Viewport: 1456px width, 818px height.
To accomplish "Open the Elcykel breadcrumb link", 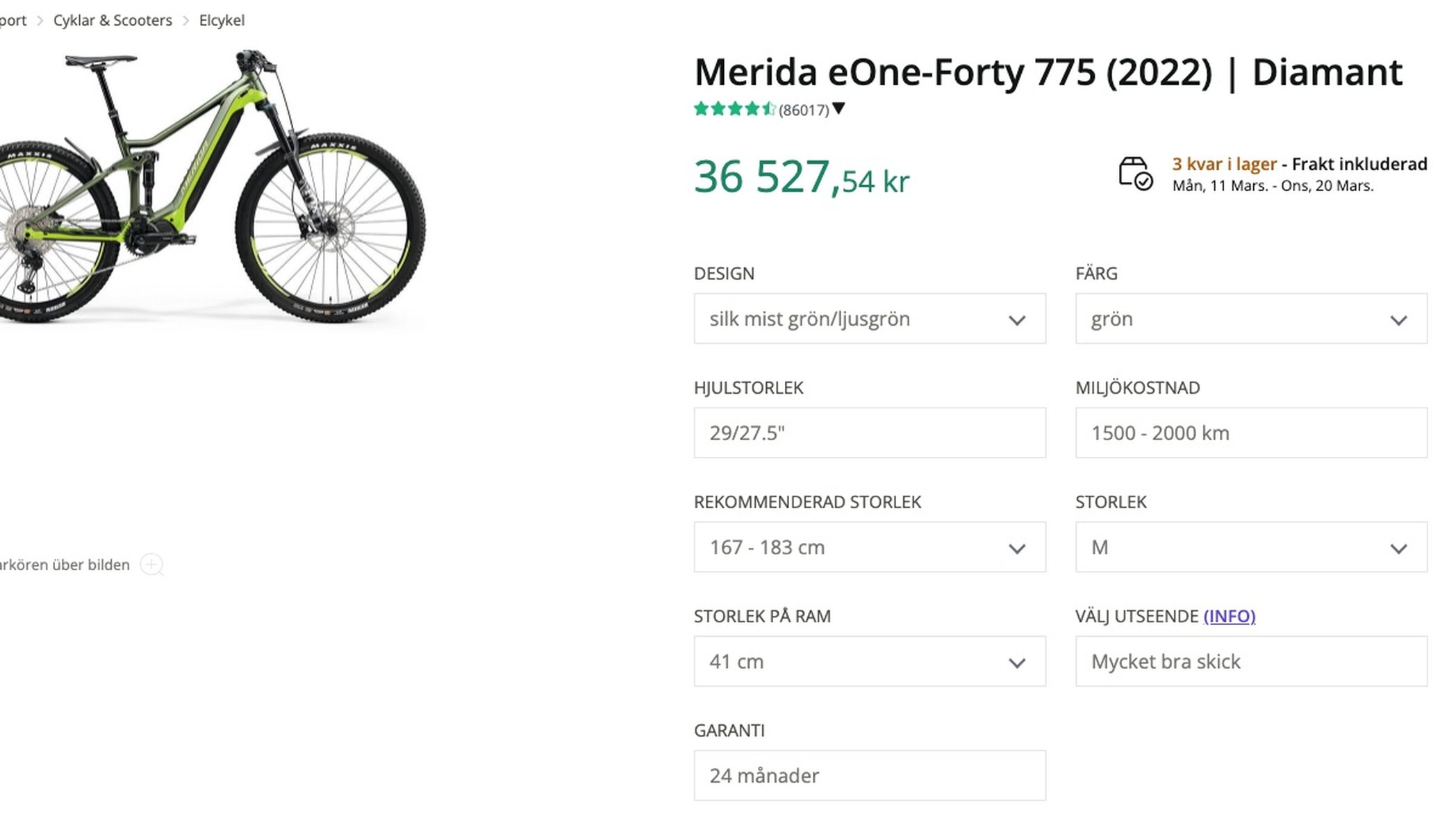I will click(x=222, y=20).
